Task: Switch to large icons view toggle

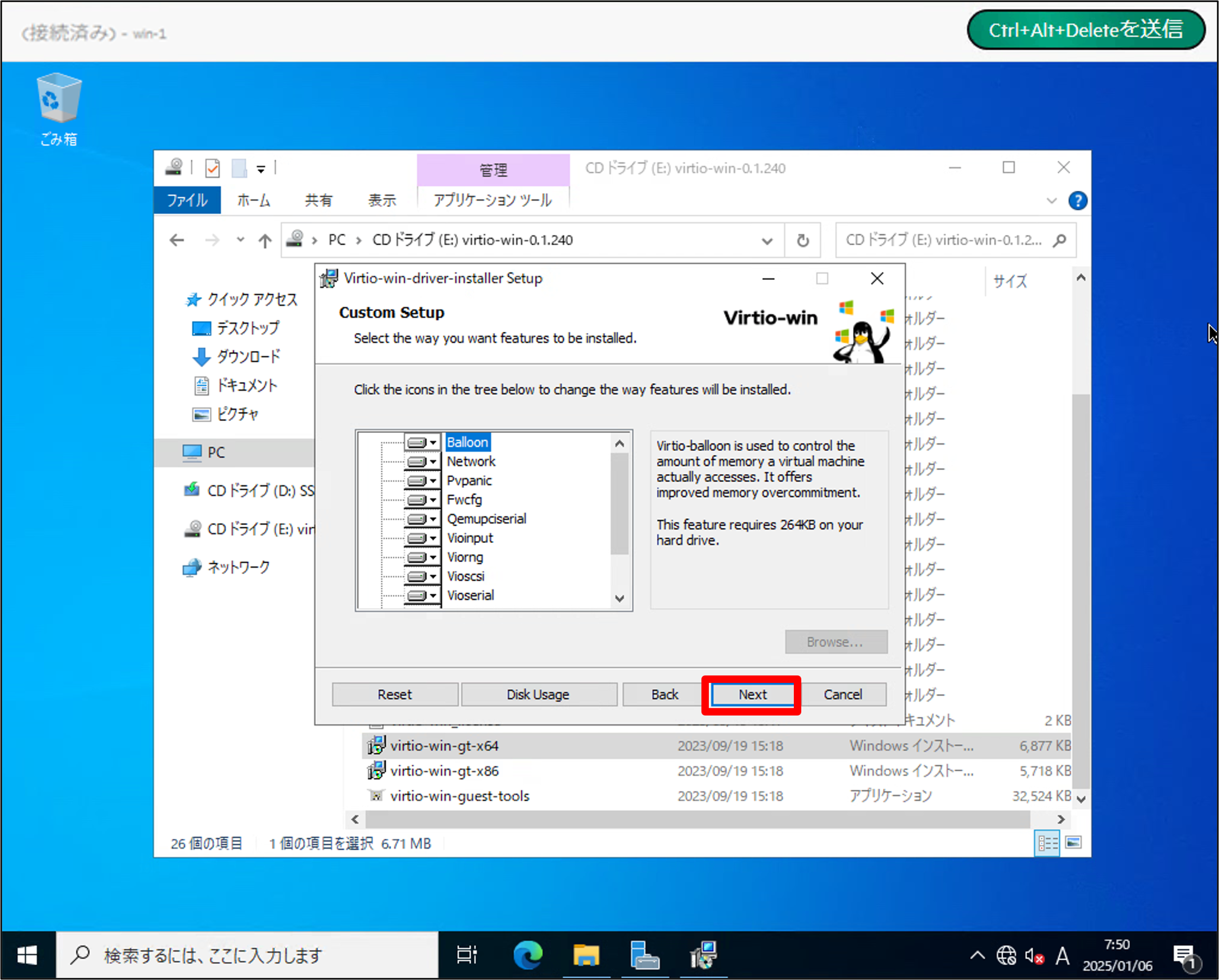Action: [x=1073, y=843]
